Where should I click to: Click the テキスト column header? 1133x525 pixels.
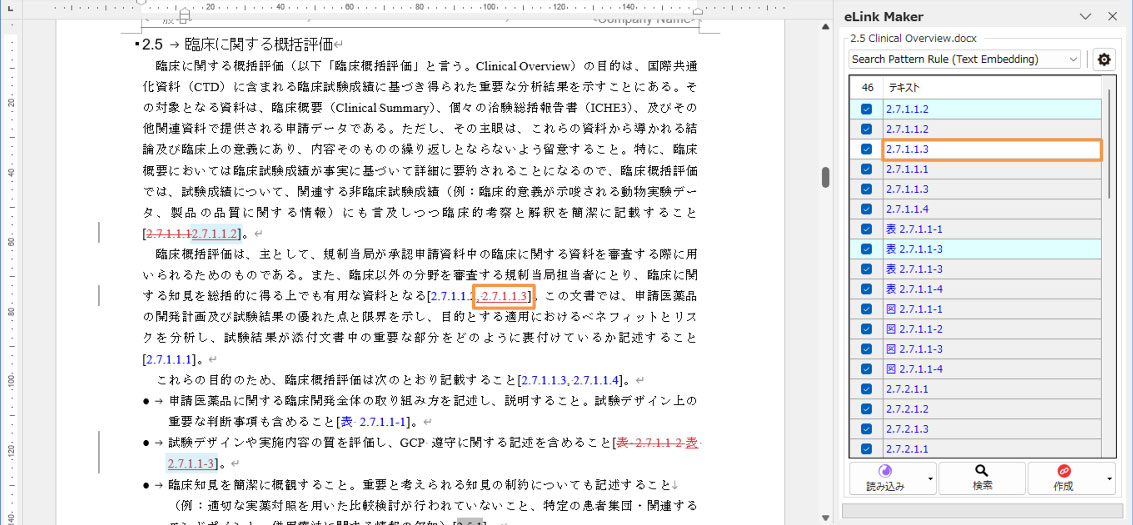pos(990,87)
